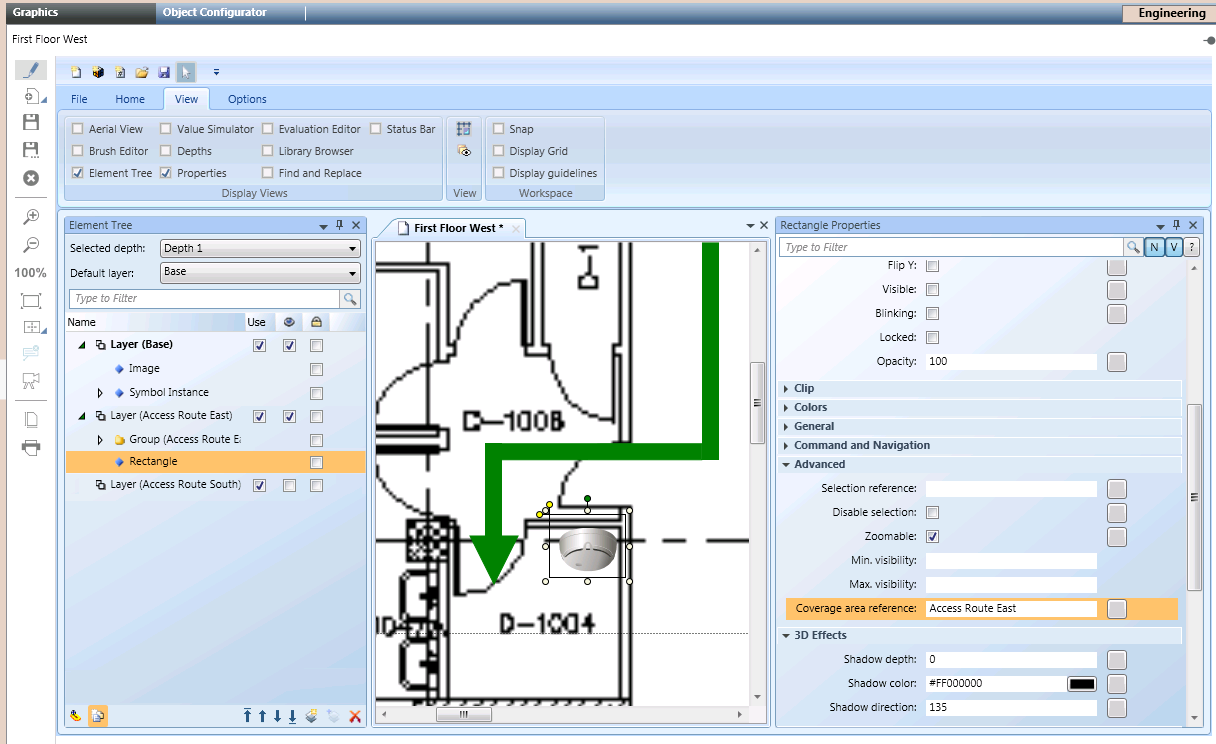
Task: Move the layer to top using first arrow icon
Action: 247,716
